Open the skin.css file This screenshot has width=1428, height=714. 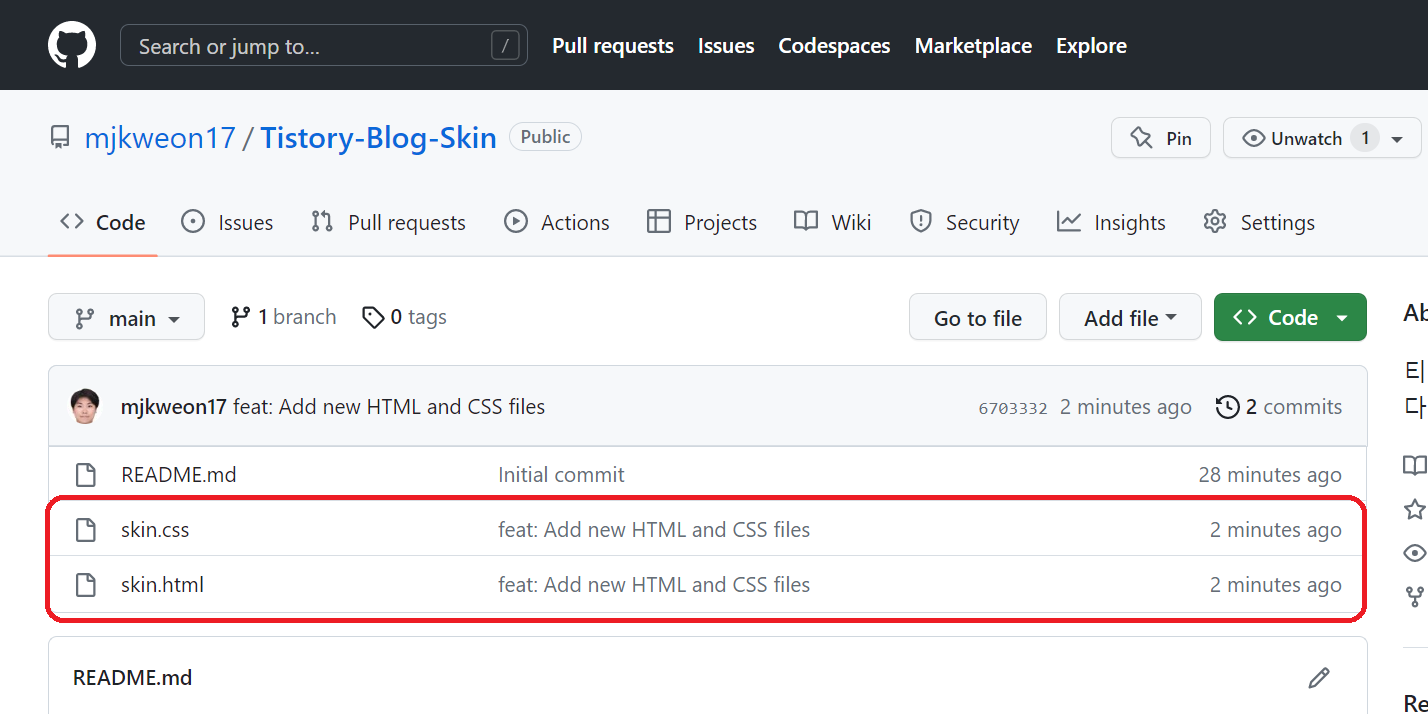[x=155, y=530]
